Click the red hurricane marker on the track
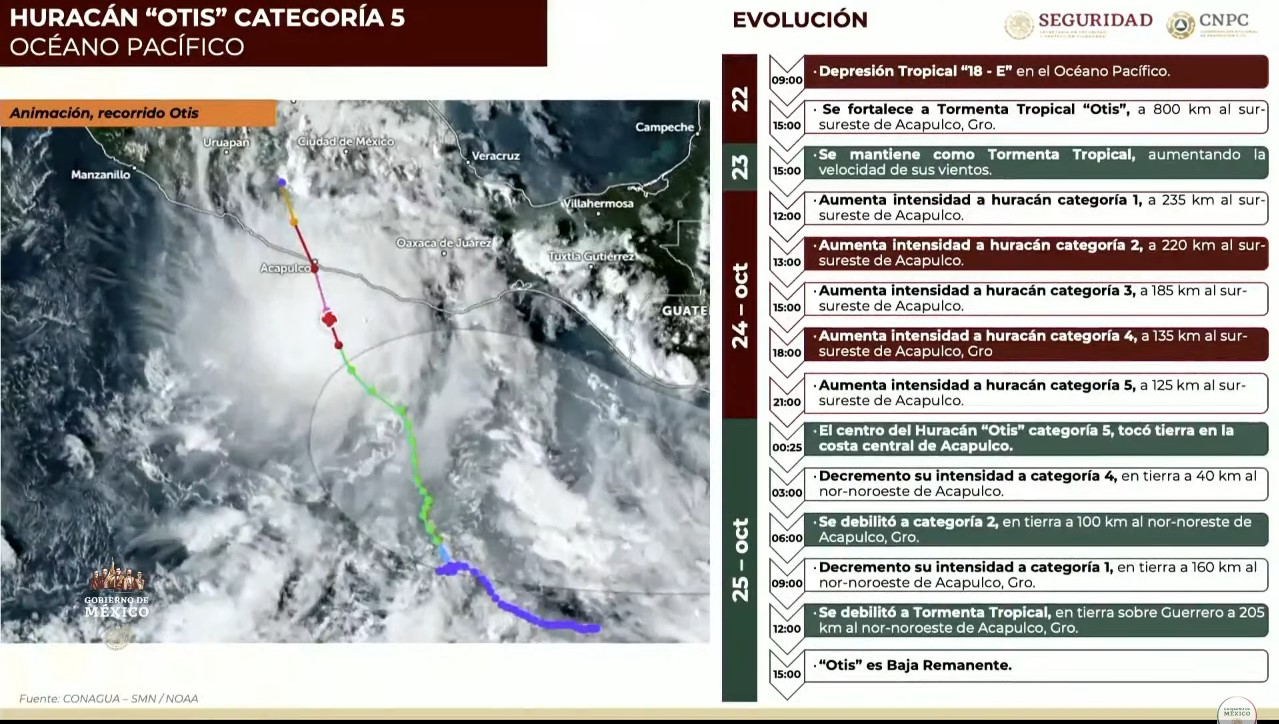Viewport: 1279px width, 724px height. coord(329,319)
